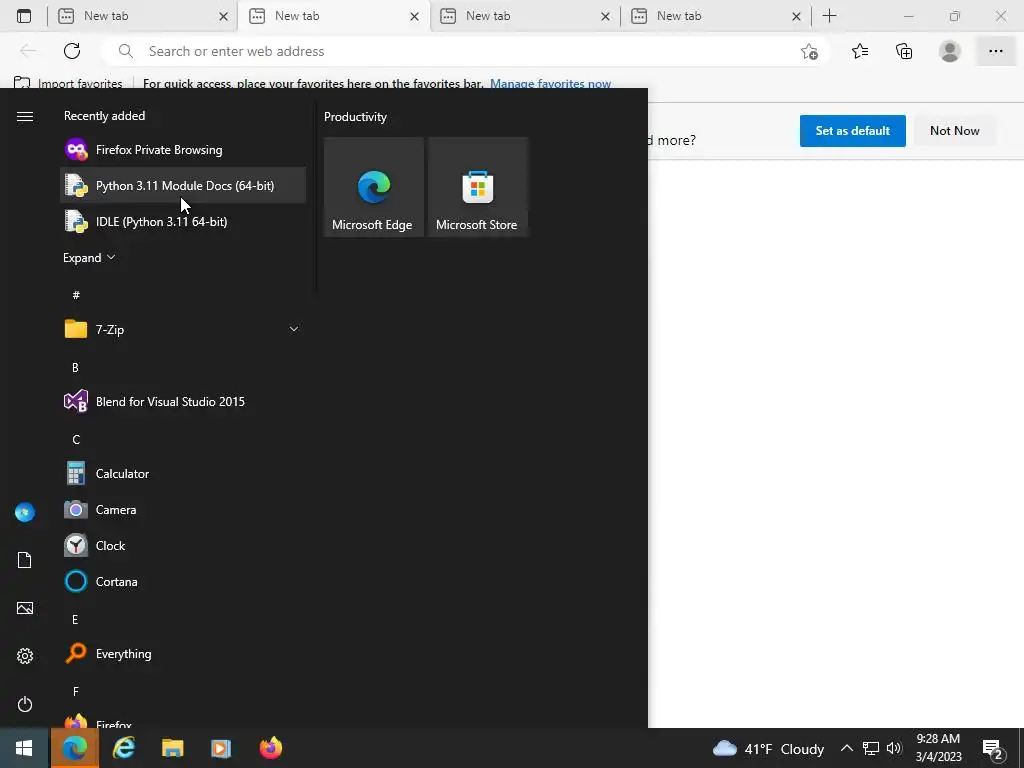Open the volume control in tray
The height and width of the screenshot is (768, 1024).
894,748
